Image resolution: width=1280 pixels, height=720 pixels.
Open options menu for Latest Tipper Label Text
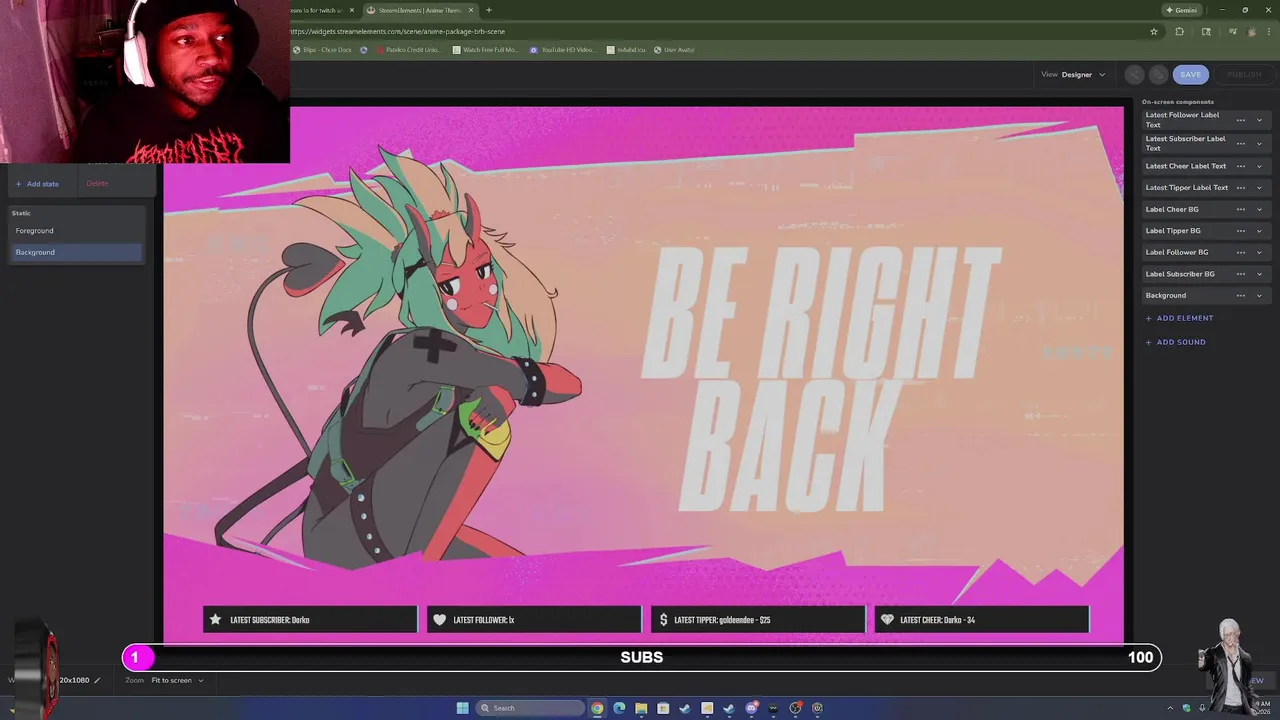(1240, 187)
